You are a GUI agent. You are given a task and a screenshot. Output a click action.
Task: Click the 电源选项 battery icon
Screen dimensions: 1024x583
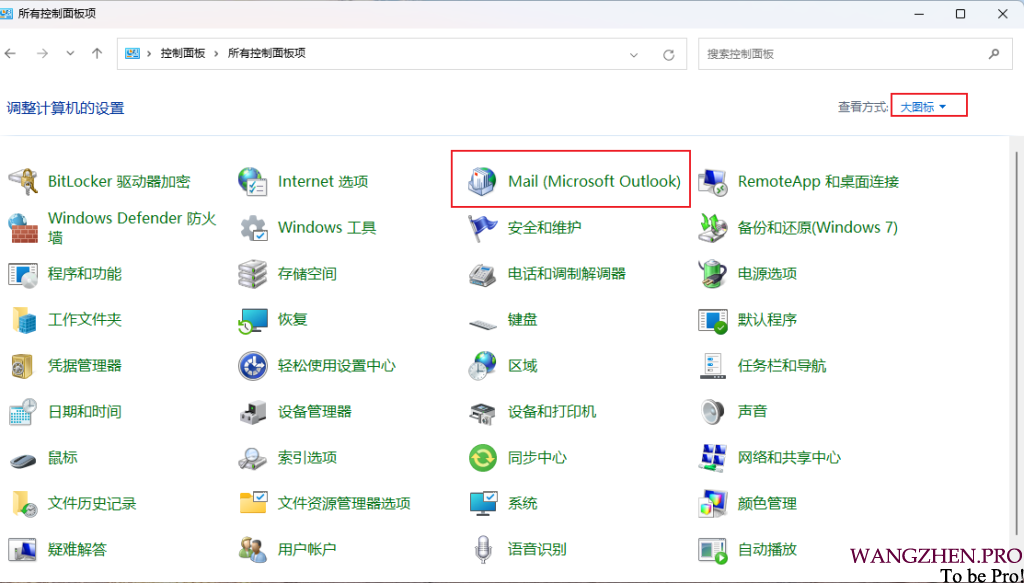tap(712, 273)
